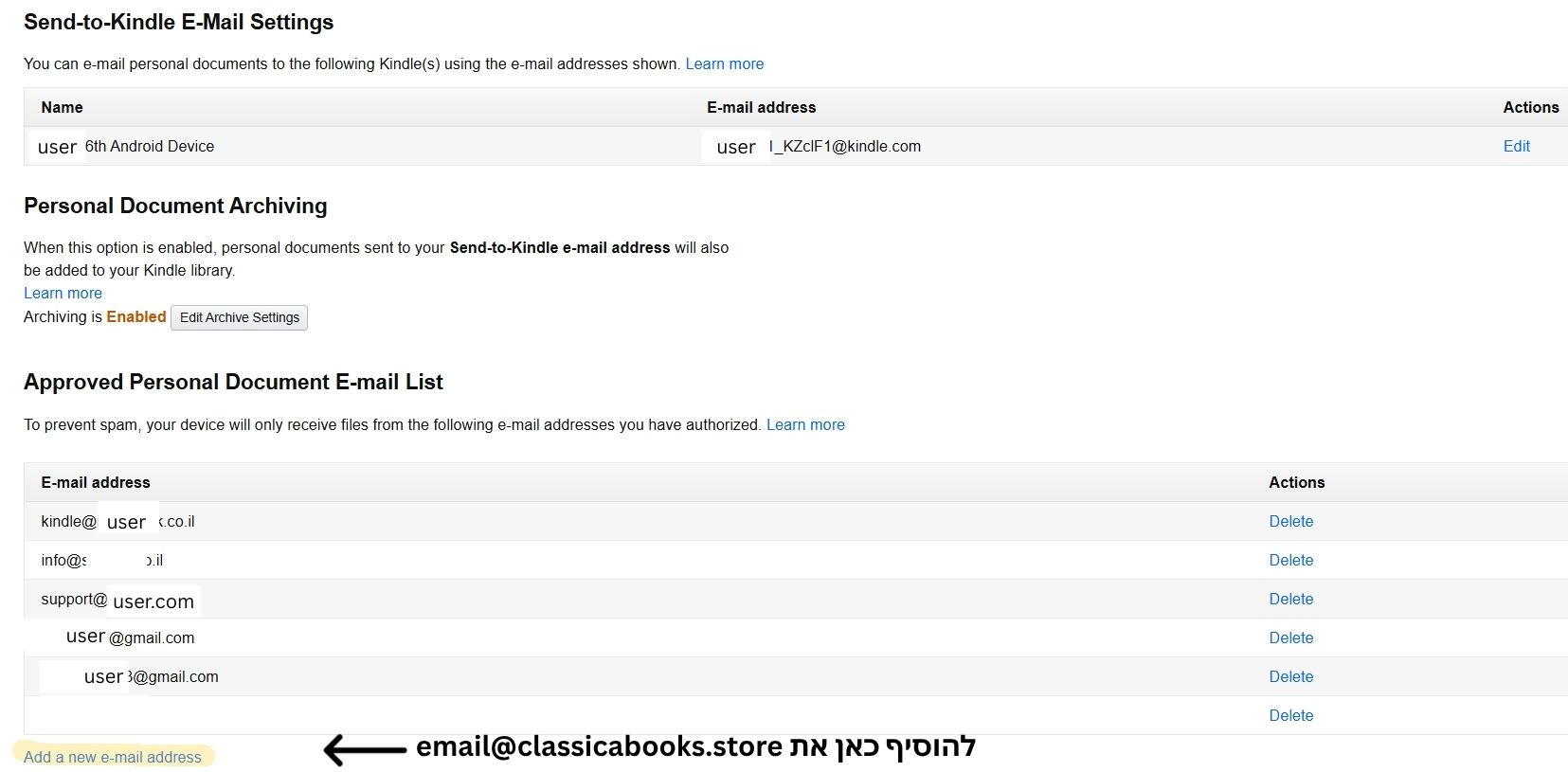1568x772 pixels.
Task: Delete the second gmail.com approved address
Action: [1290, 676]
